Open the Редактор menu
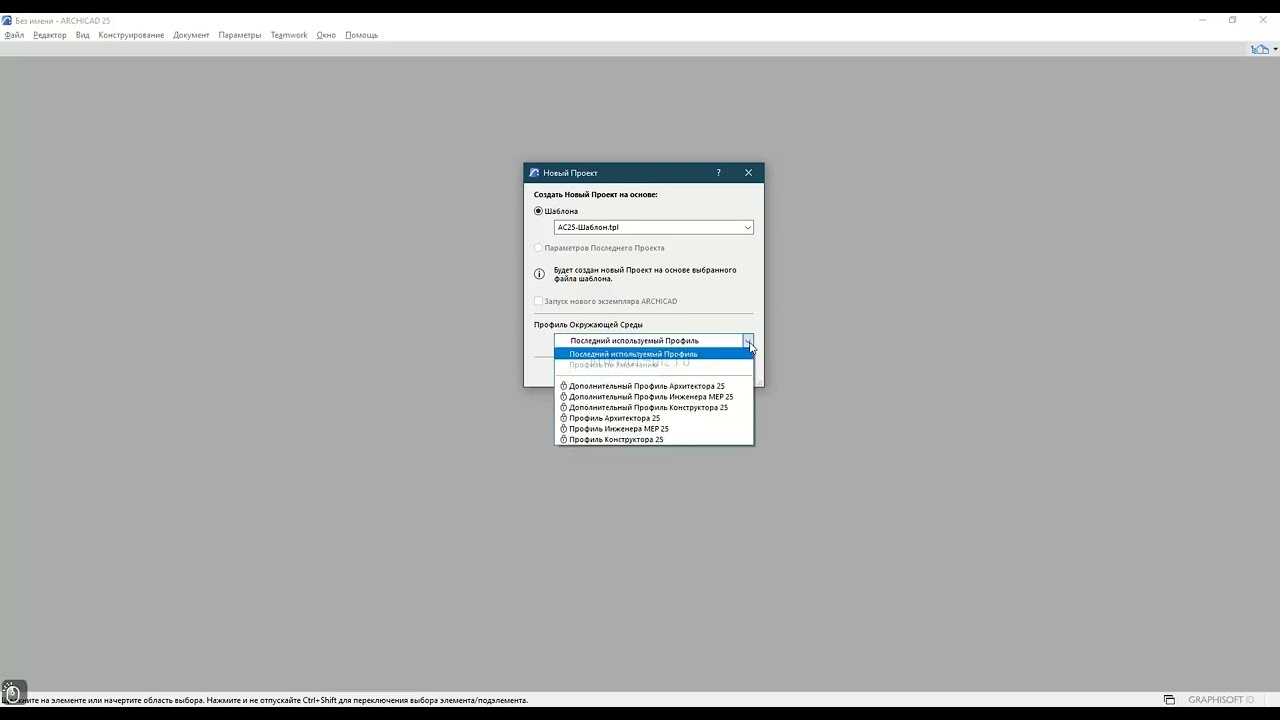Image resolution: width=1280 pixels, height=720 pixels. [x=49, y=35]
